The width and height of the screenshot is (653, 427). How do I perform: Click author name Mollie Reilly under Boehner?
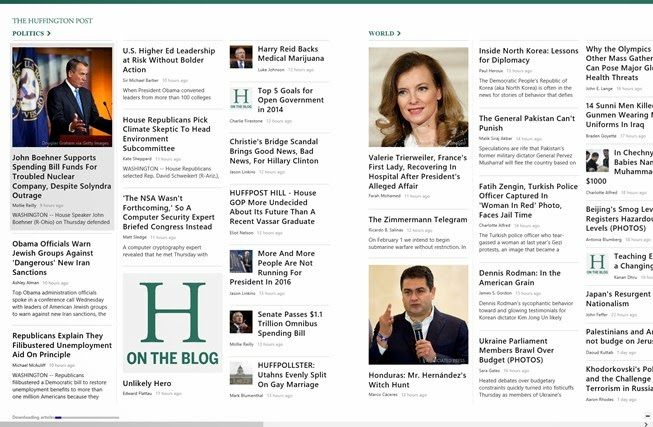(x=24, y=205)
